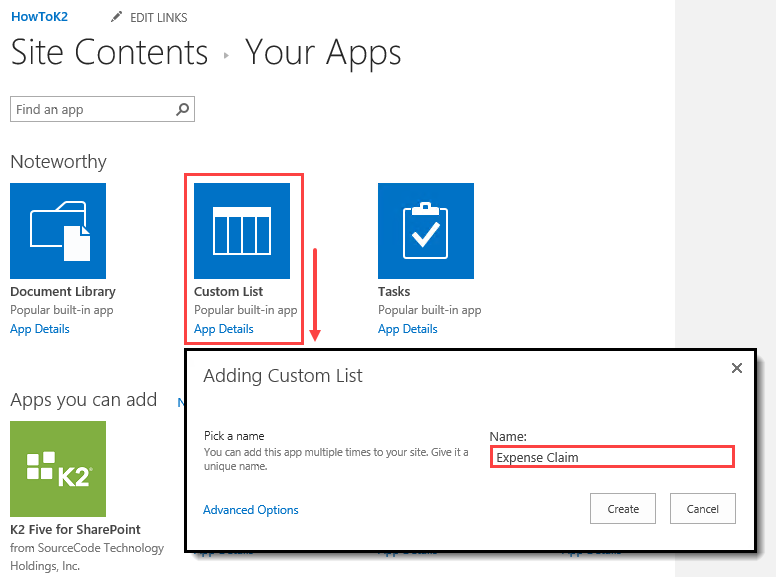776x577 pixels.
Task: Go to the HowToK2 site link
Action: (40, 17)
